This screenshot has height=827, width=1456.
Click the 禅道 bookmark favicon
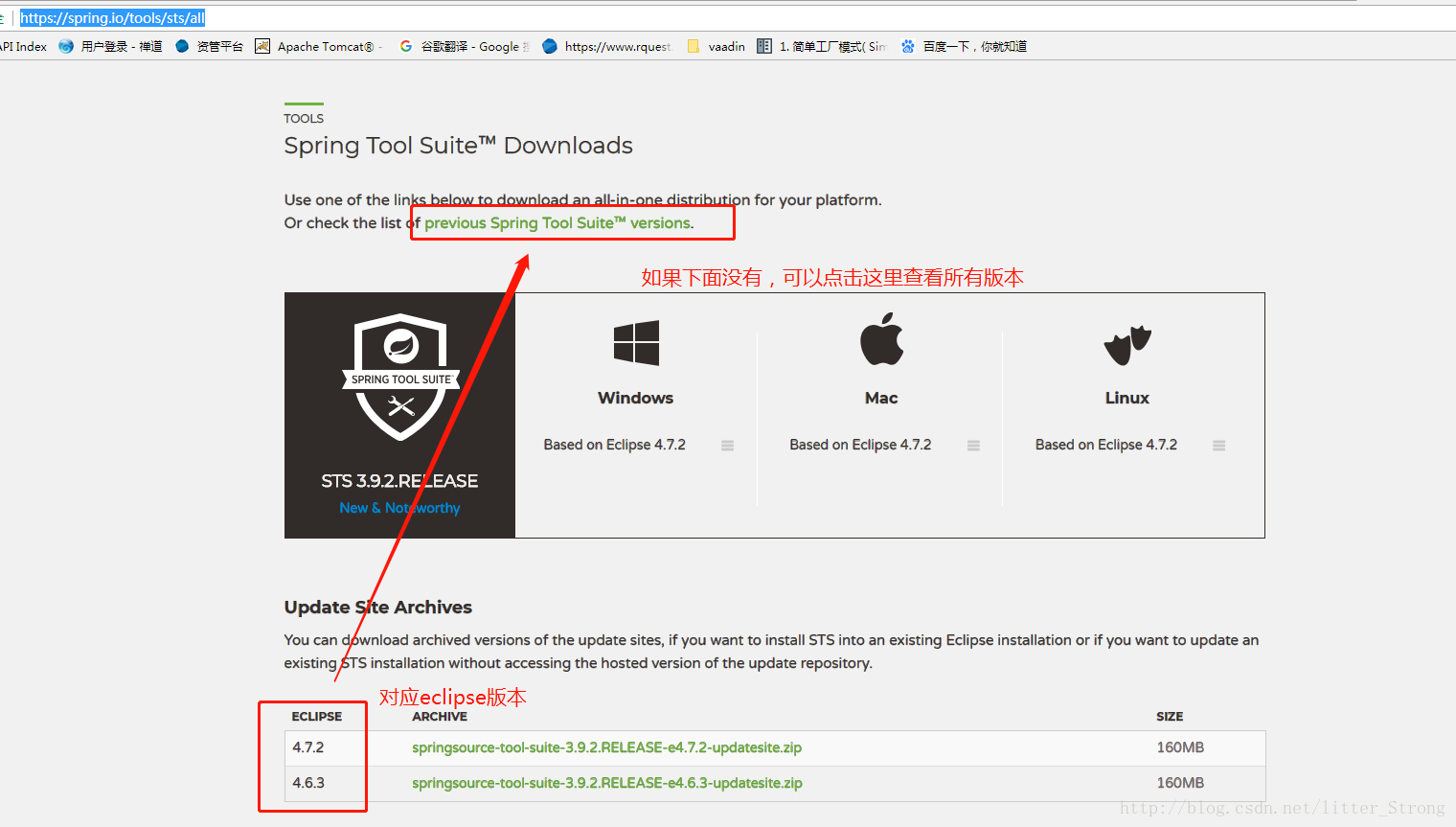tap(66, 46)
